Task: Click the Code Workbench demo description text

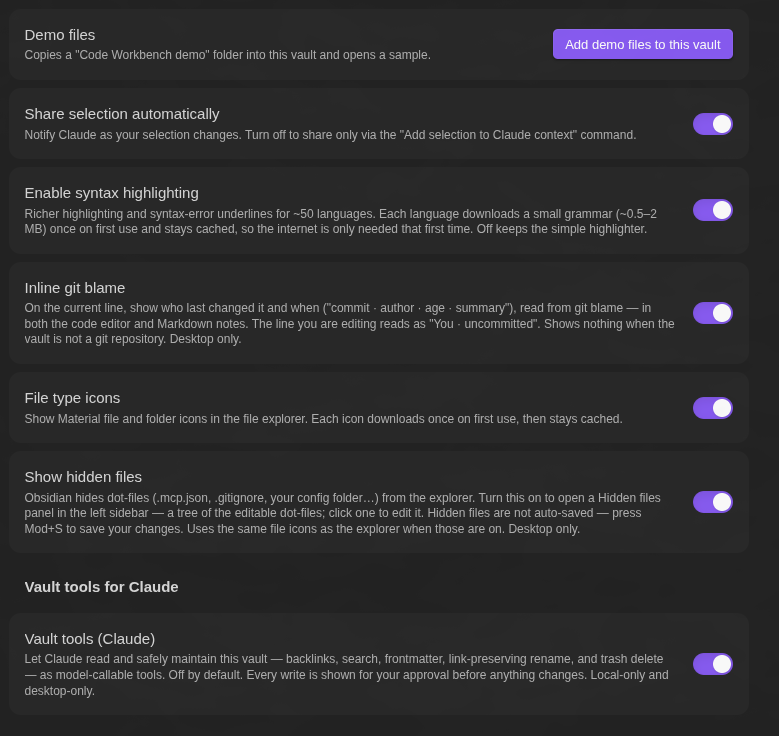Action: 228,55
